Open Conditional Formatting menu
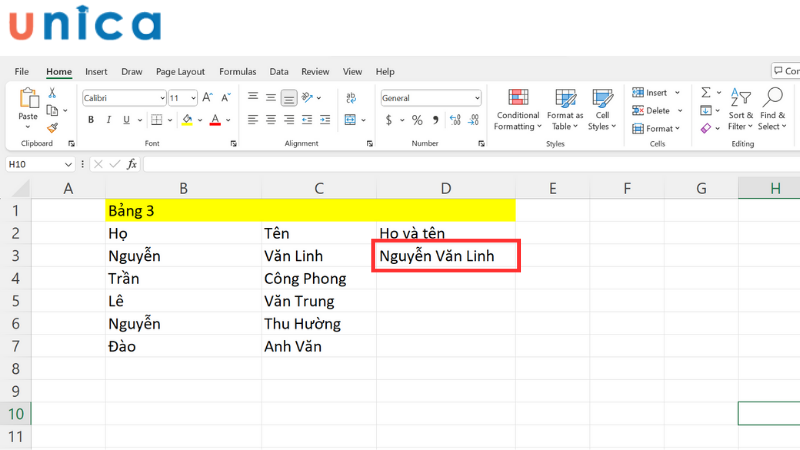The width and height of the screenshot is (800, 450). [517, 109]
